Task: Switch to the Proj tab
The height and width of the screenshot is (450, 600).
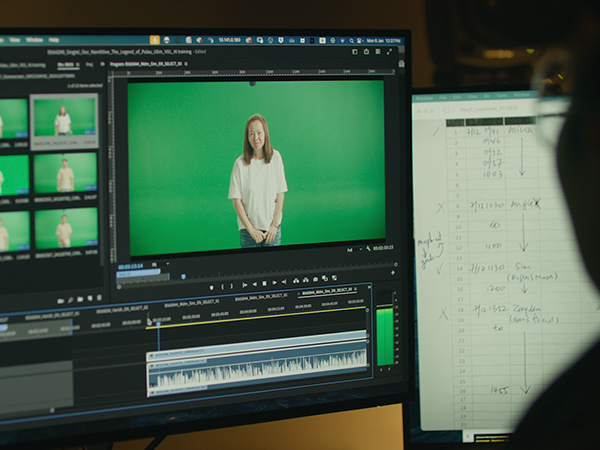Action: 90,65
